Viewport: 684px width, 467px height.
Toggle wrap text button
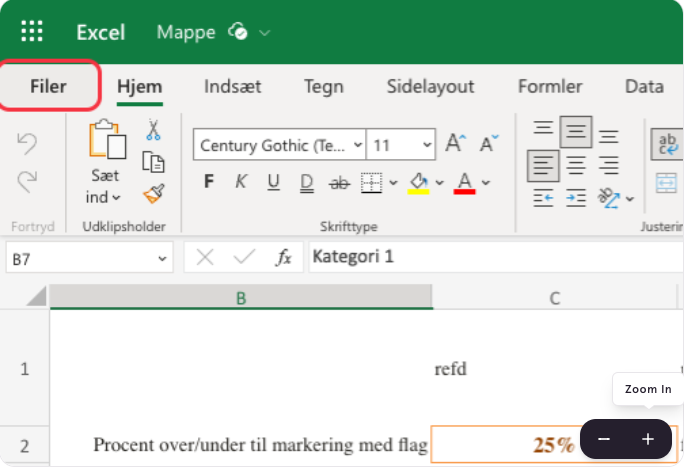click(667, 144)
